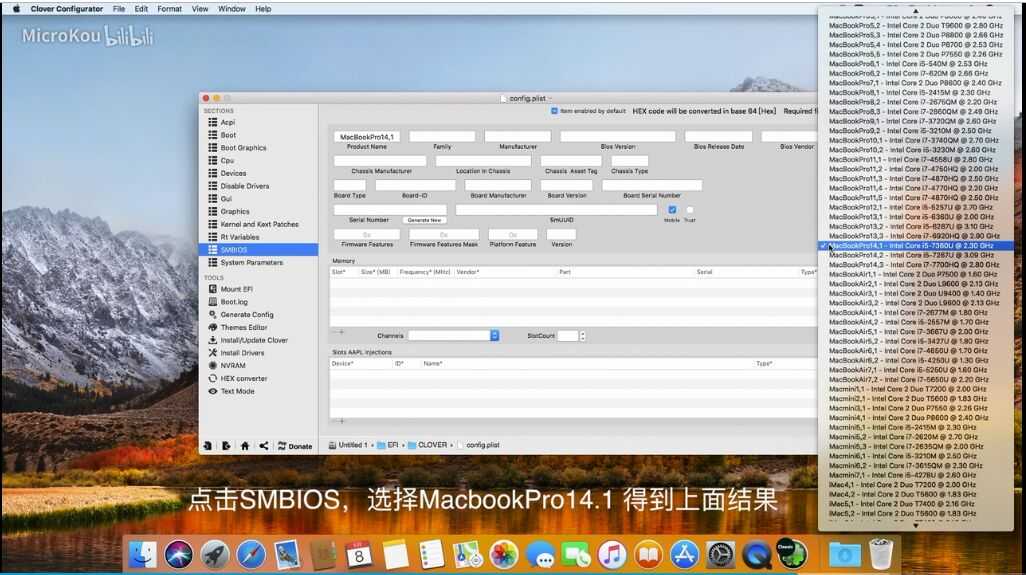The width and height of the screenshot is (1026, 575).
Task: Open the Devices section
Action: 233,173
